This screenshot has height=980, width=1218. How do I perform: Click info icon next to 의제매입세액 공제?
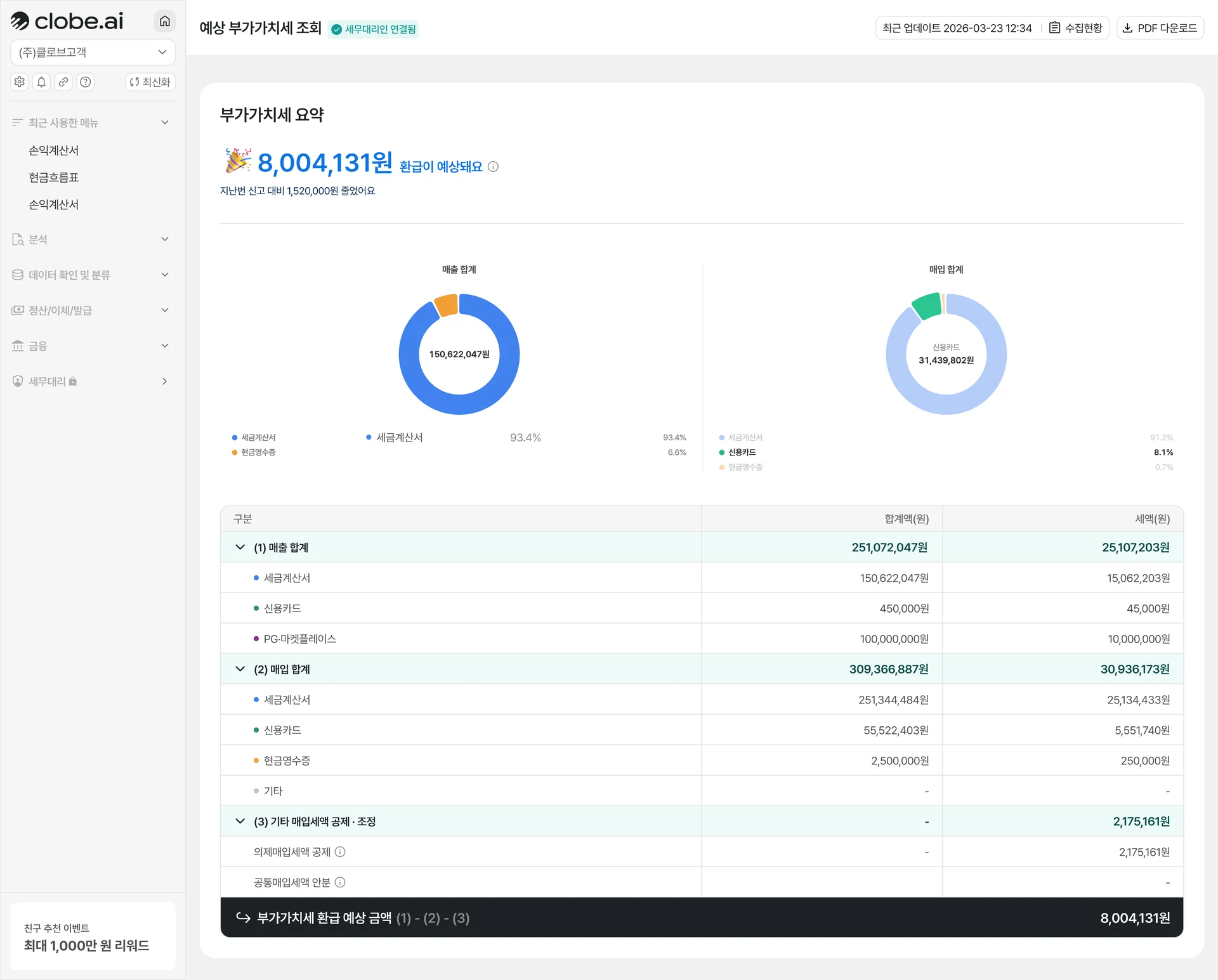(340, 852)
